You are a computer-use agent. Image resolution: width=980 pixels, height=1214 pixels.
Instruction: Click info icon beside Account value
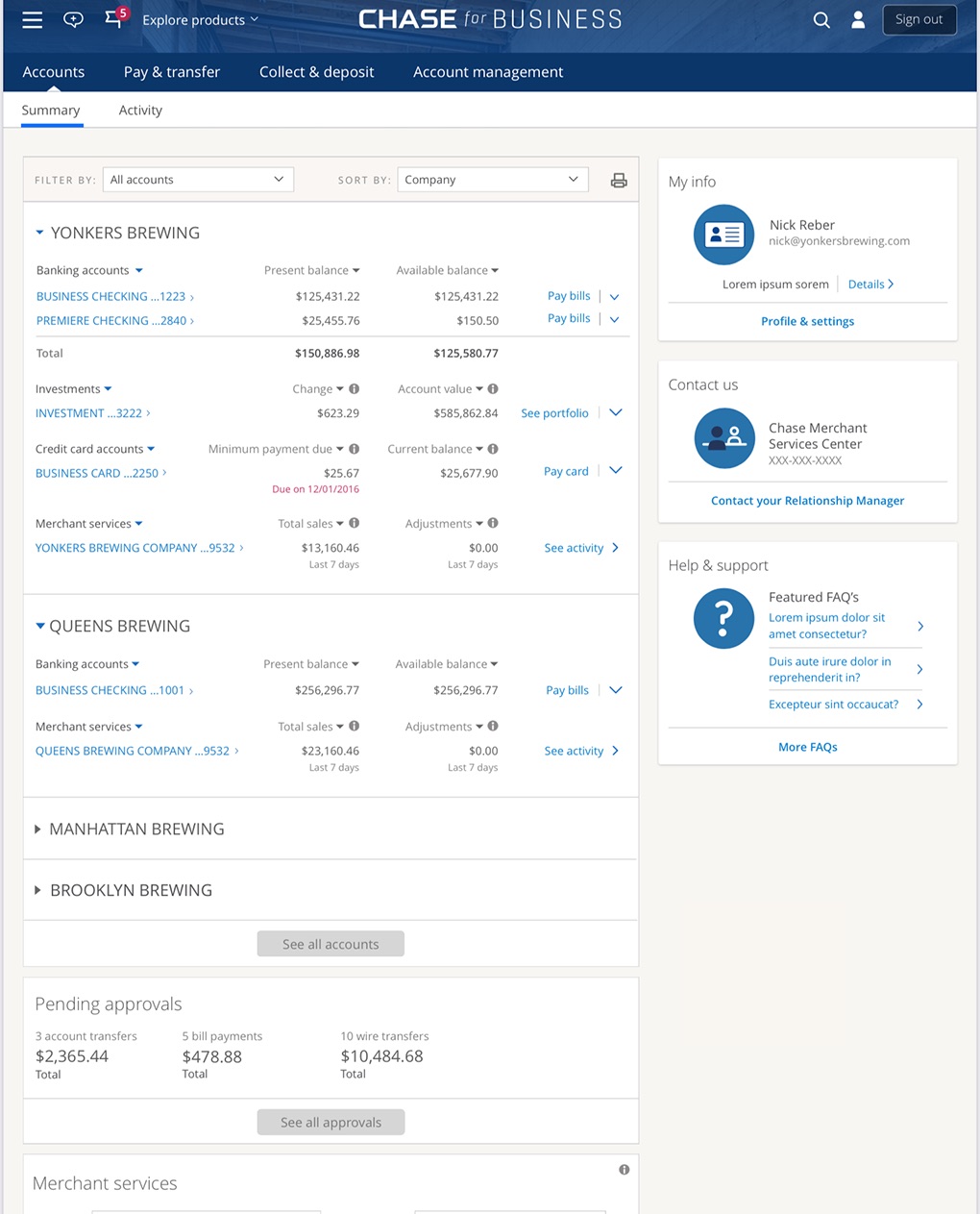493,388
